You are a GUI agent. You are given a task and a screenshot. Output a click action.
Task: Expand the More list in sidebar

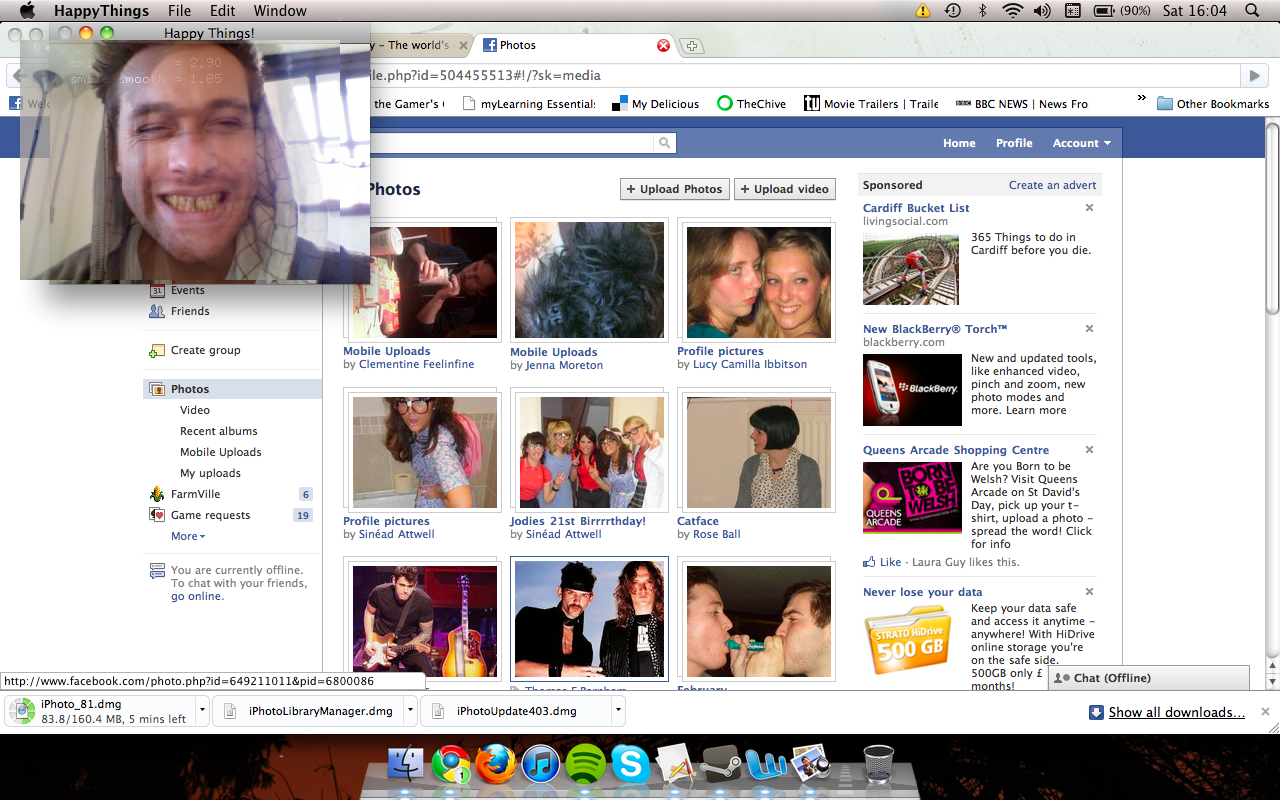click(187, 536)
